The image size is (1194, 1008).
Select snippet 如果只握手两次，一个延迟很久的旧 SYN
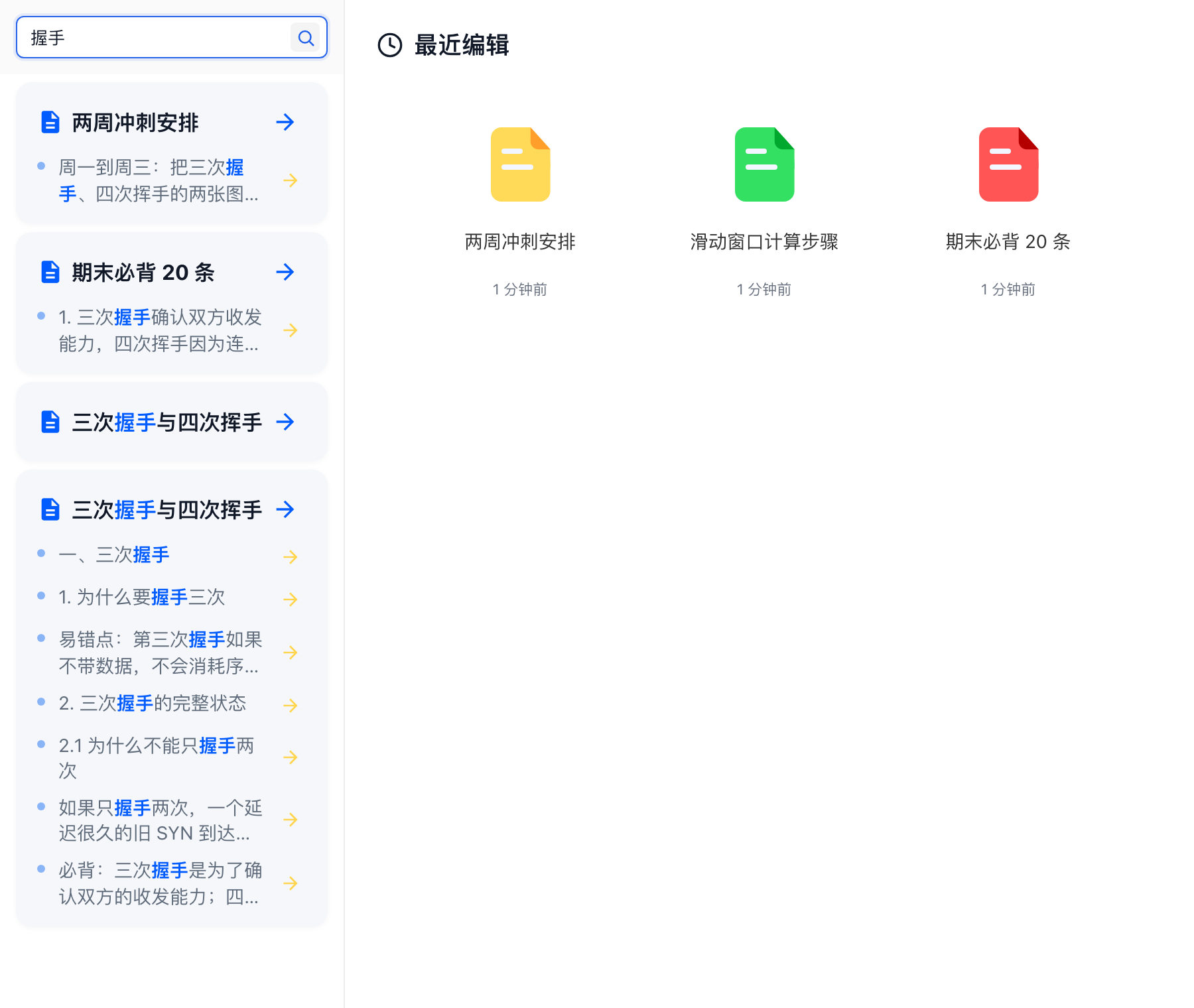coord(161,820)
